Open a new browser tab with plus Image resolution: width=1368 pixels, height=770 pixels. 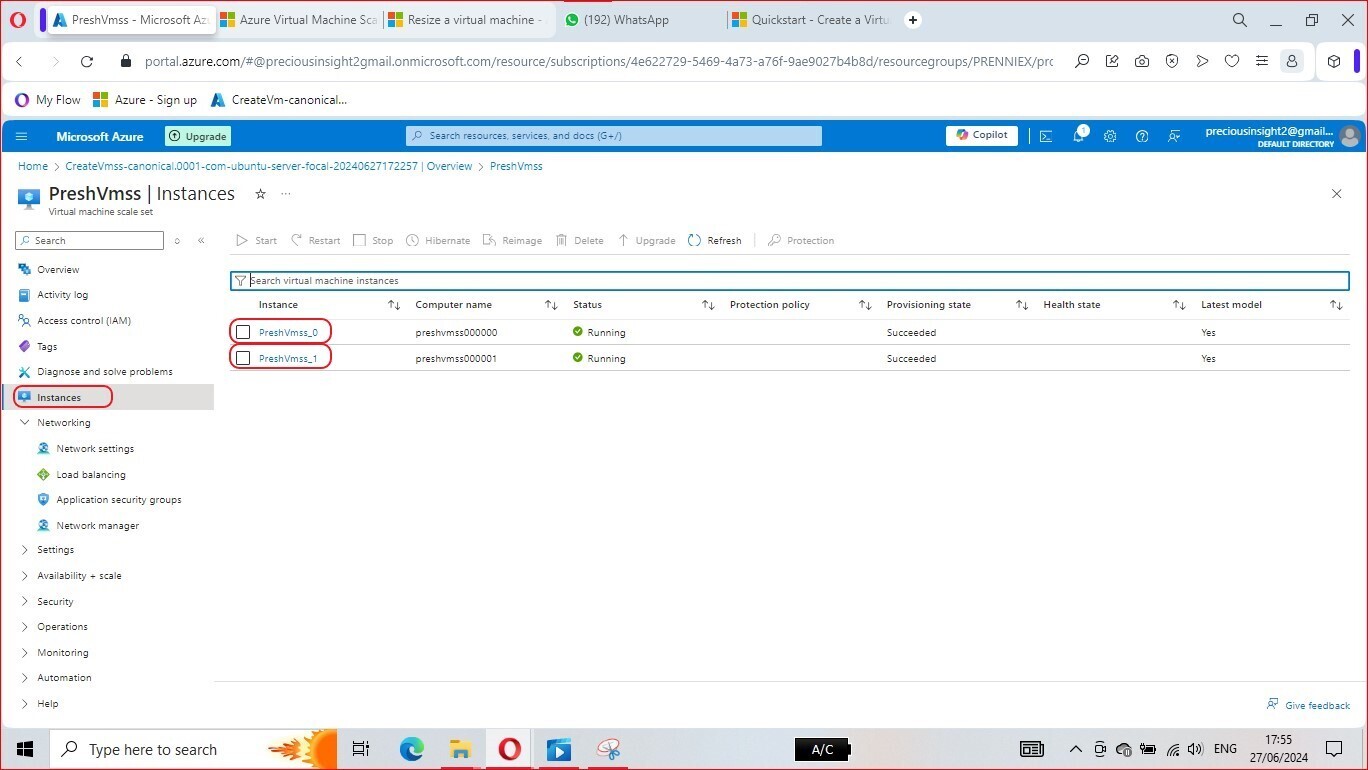912,20
